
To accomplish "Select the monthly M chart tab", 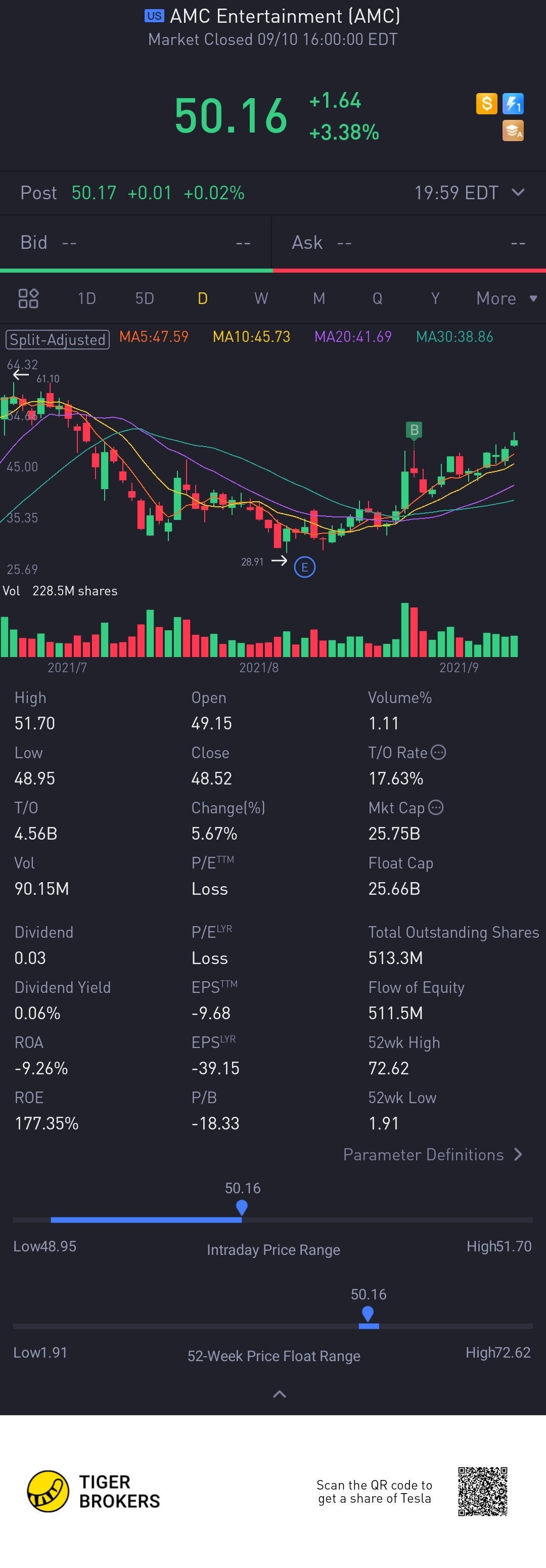I will (319, 298).
